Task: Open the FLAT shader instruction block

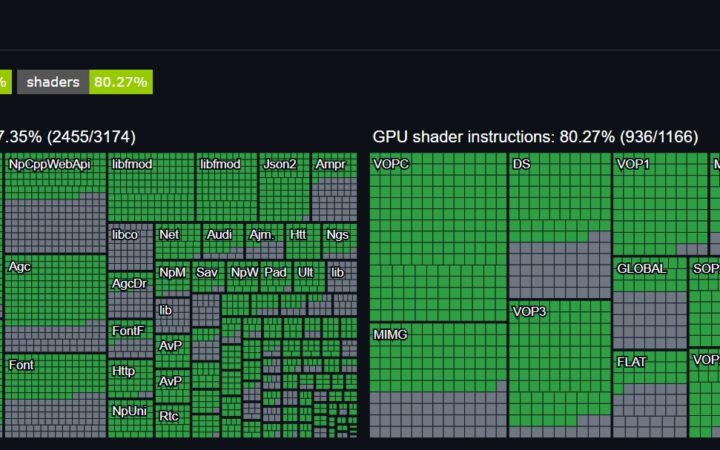Action: pos(650,394)
